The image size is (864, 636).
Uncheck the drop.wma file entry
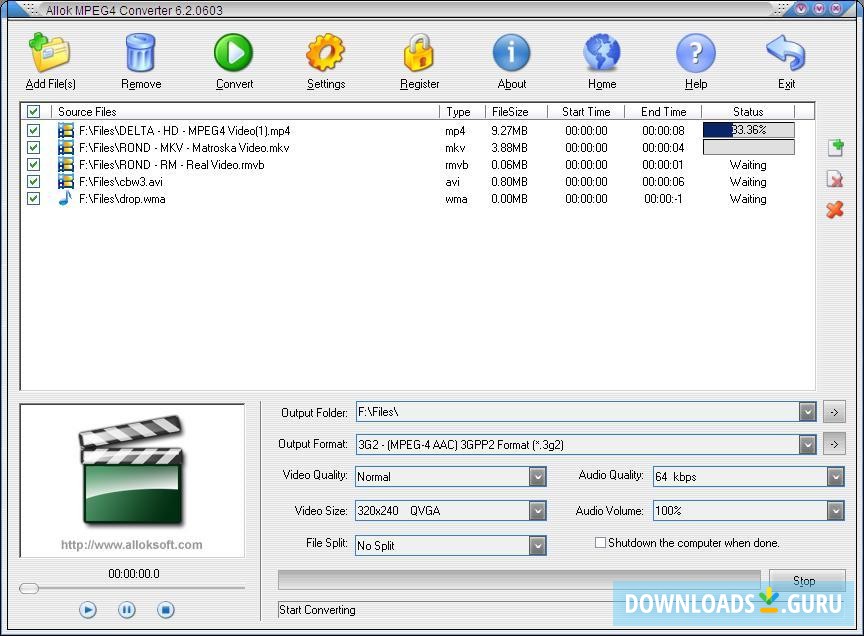coord(33,198)
